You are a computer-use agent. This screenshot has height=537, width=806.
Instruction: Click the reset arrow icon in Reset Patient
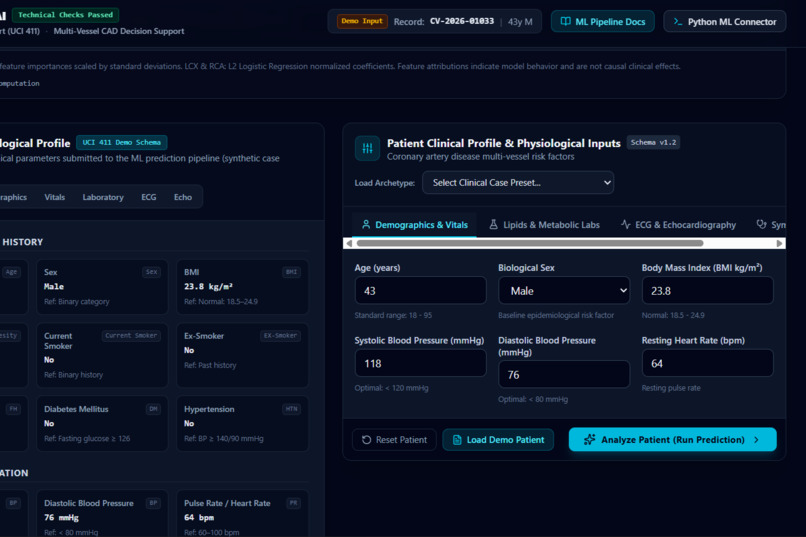click(367, 440)
